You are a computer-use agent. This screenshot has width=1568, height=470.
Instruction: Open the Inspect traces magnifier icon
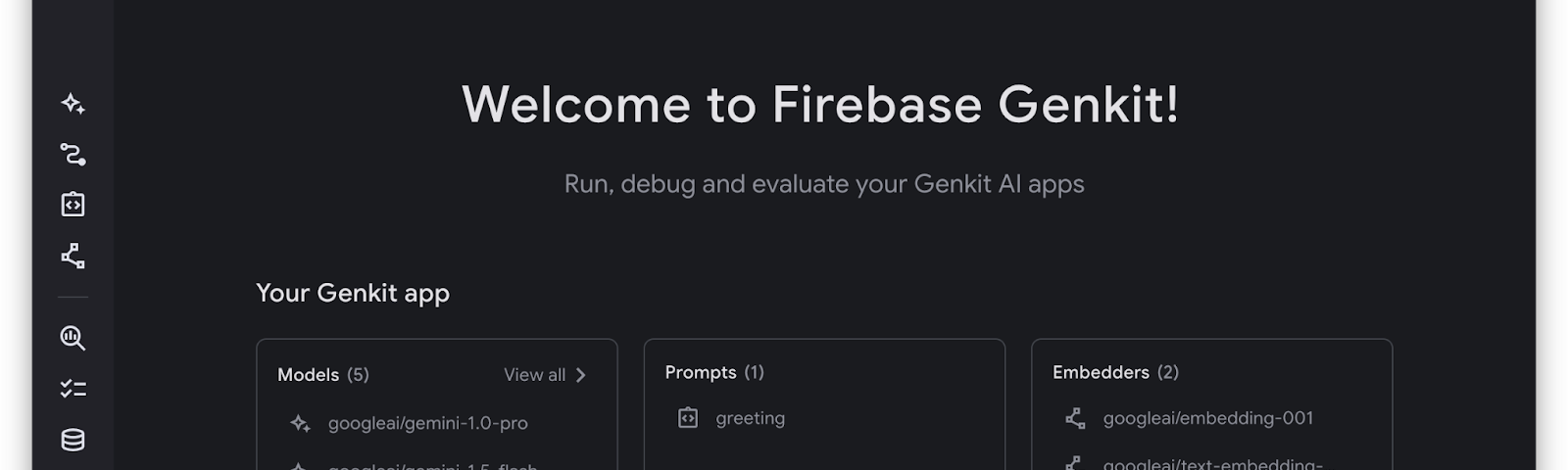coord(73,338)
